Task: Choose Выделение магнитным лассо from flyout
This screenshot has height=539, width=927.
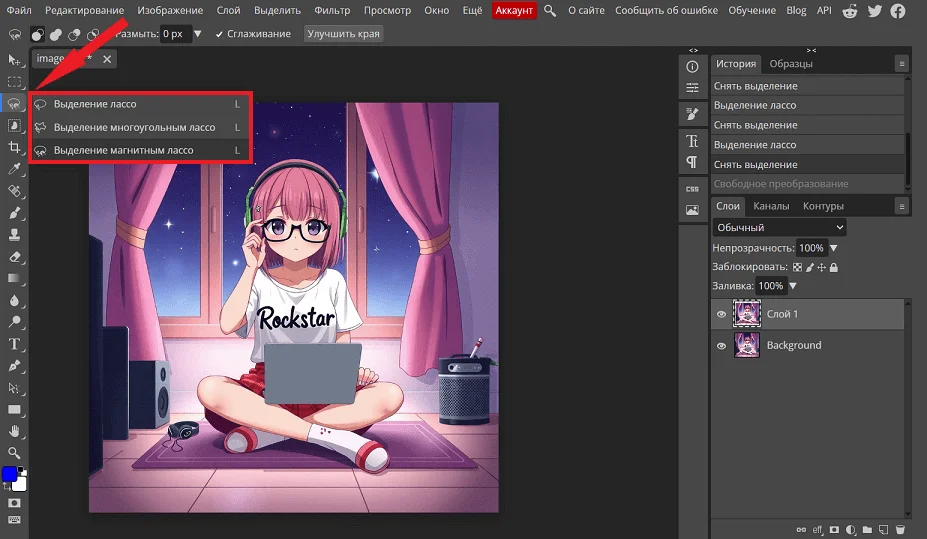Action: (124, 150)
